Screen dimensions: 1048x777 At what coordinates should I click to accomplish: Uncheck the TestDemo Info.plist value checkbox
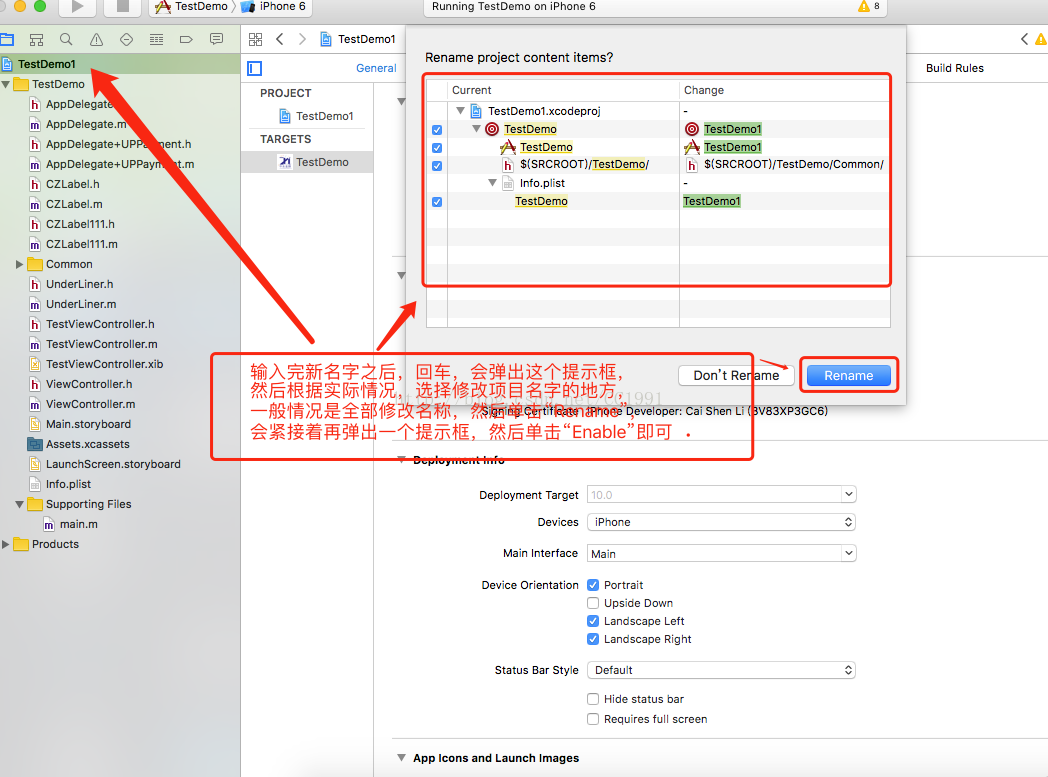tap(437, 202)
